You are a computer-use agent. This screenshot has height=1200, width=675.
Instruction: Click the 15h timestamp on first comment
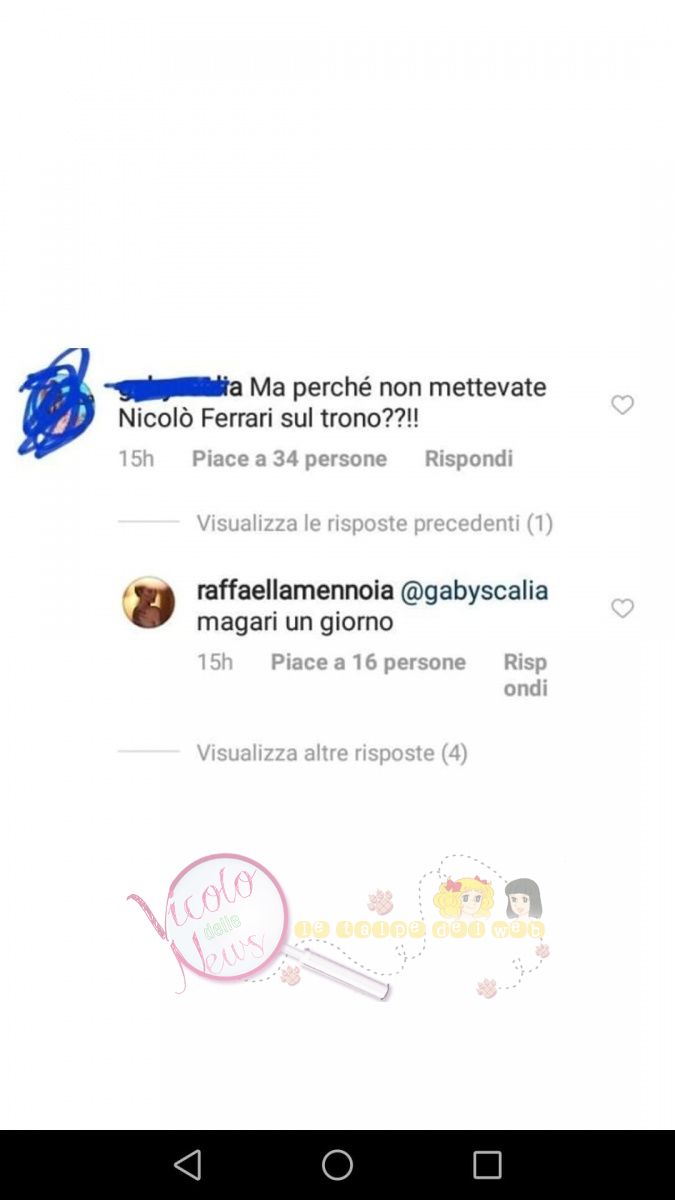click(x=136, y=459)
